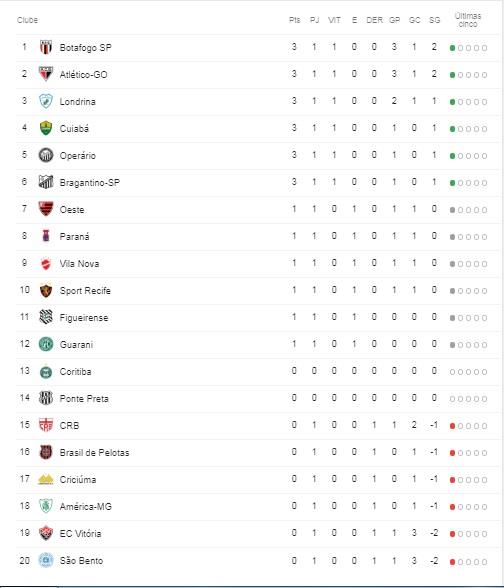
Task: Click CRB's red last-match dot
Action: pyautogui.click(x=452, y=426)
